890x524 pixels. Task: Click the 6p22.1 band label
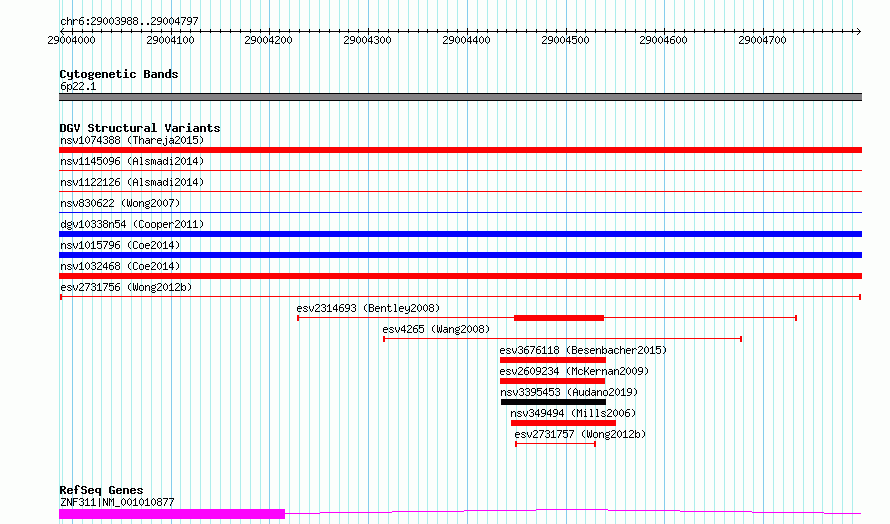(78, 86)
